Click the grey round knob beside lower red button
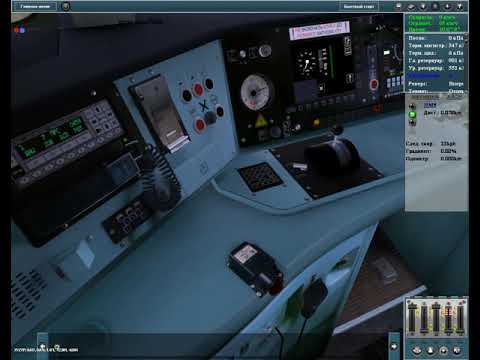Image resolution: width=480 pixels, height=360 pixels. [210, 117]
